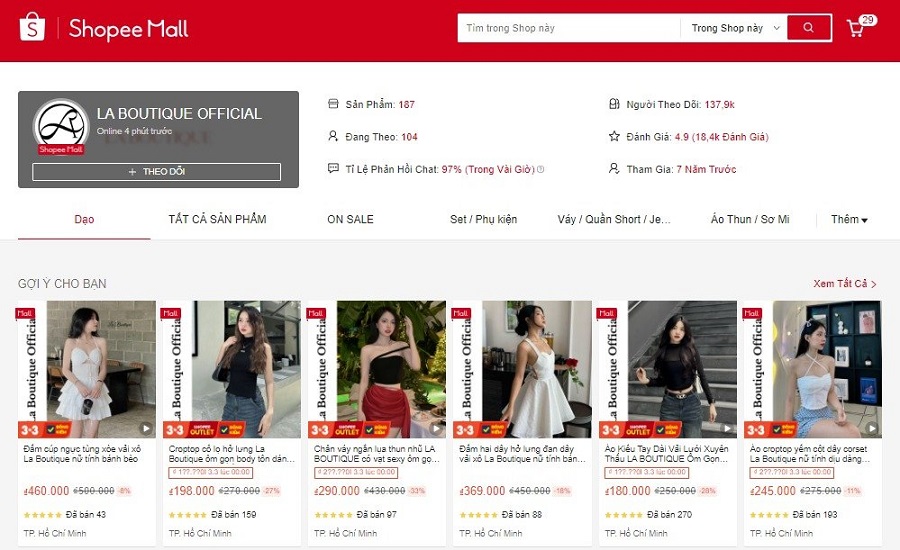
Task: Click the Người Theo Dõi followers icon
Action: point(615,104)
